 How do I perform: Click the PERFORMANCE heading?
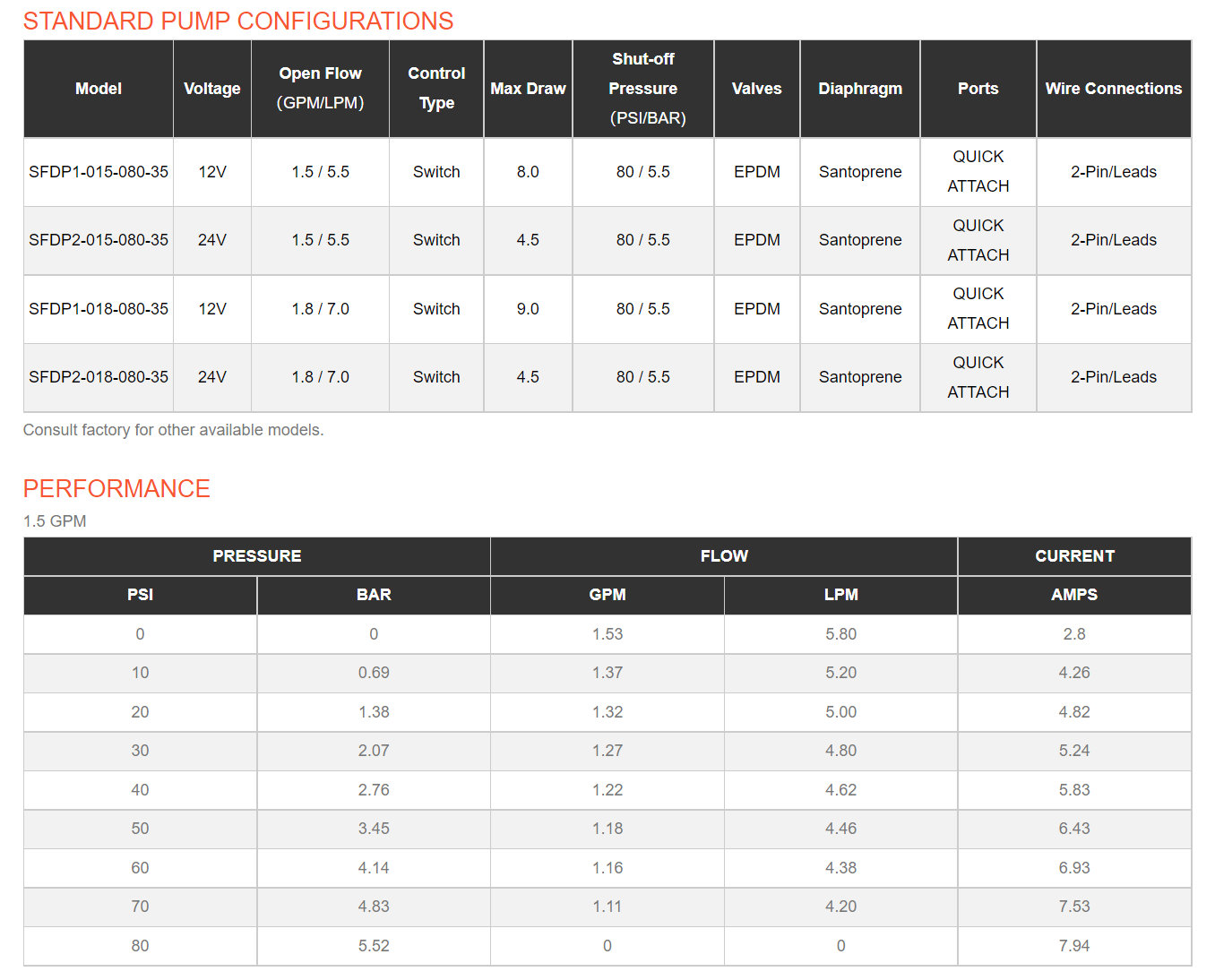[x=116, y=488]
